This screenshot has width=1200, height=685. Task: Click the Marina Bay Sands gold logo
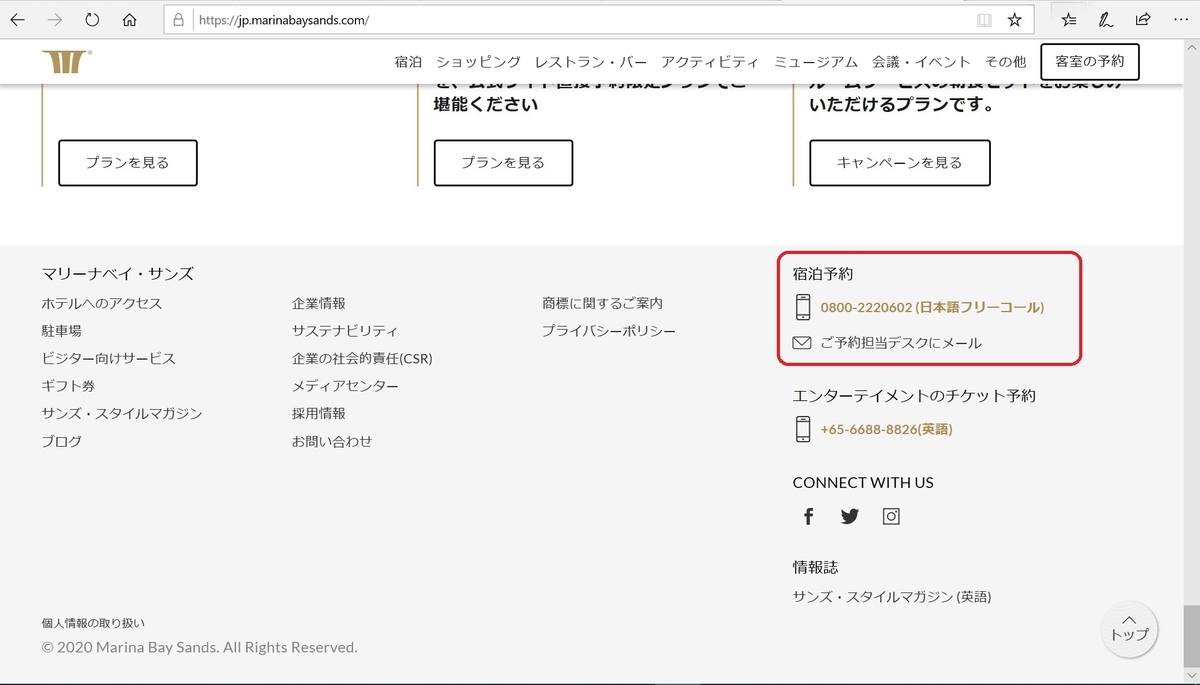(x=67, y=62)
